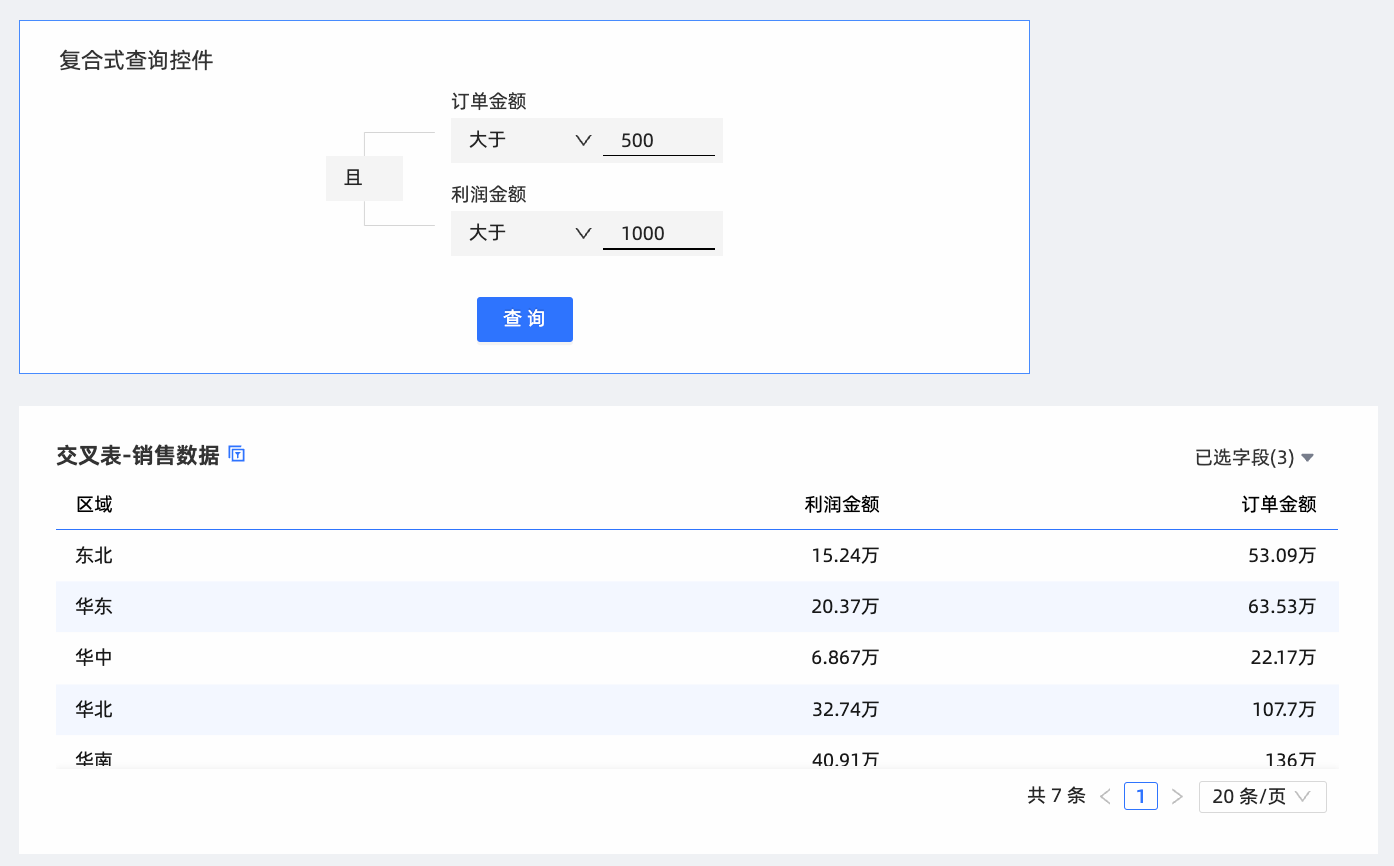Go to previous page with left arrow
Viewport: 1394px width, 866px height.
[x=1105, y=797]
